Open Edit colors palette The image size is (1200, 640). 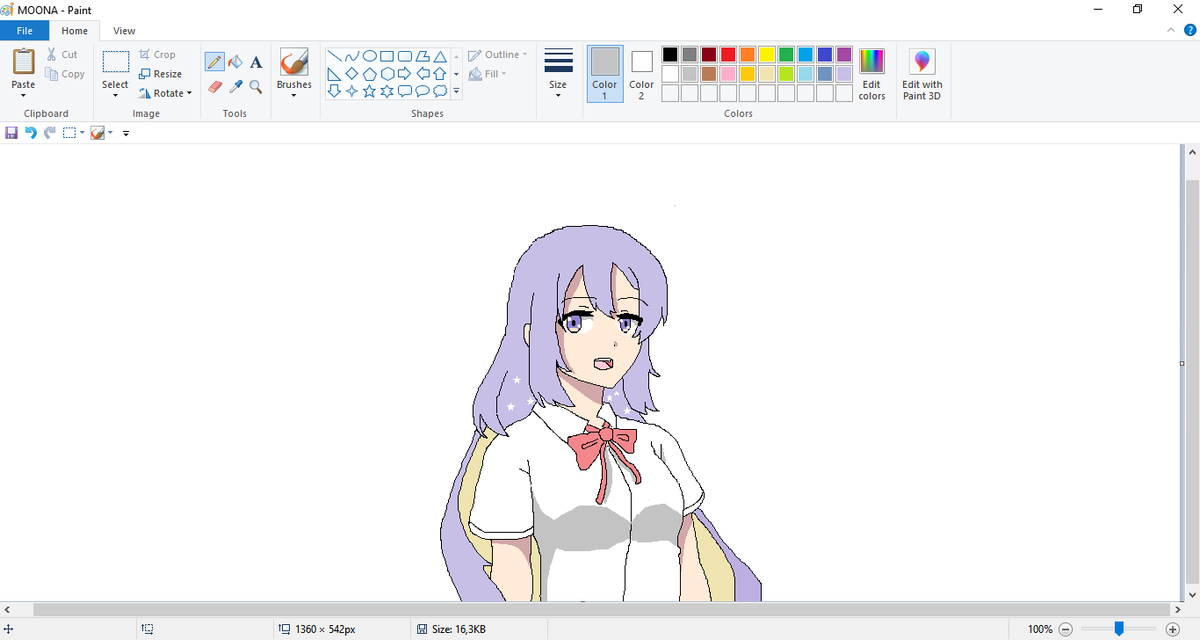point(872,74)
